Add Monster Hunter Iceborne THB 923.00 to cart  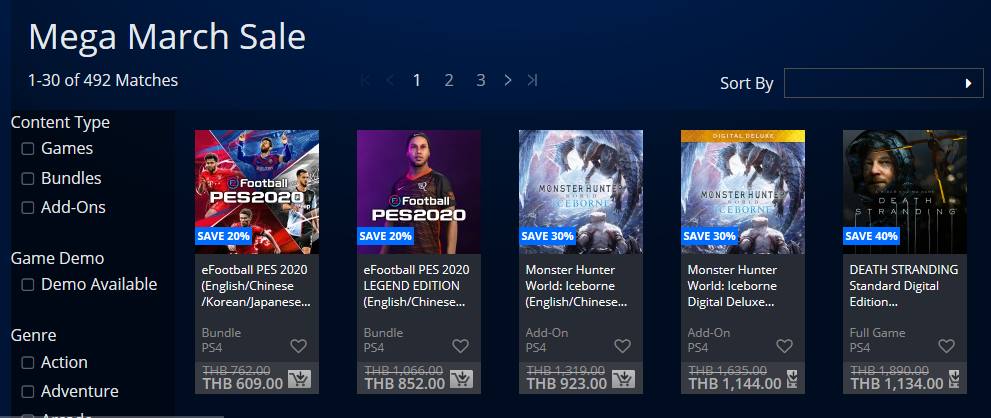pyautogui.click(x=624, y=378)
